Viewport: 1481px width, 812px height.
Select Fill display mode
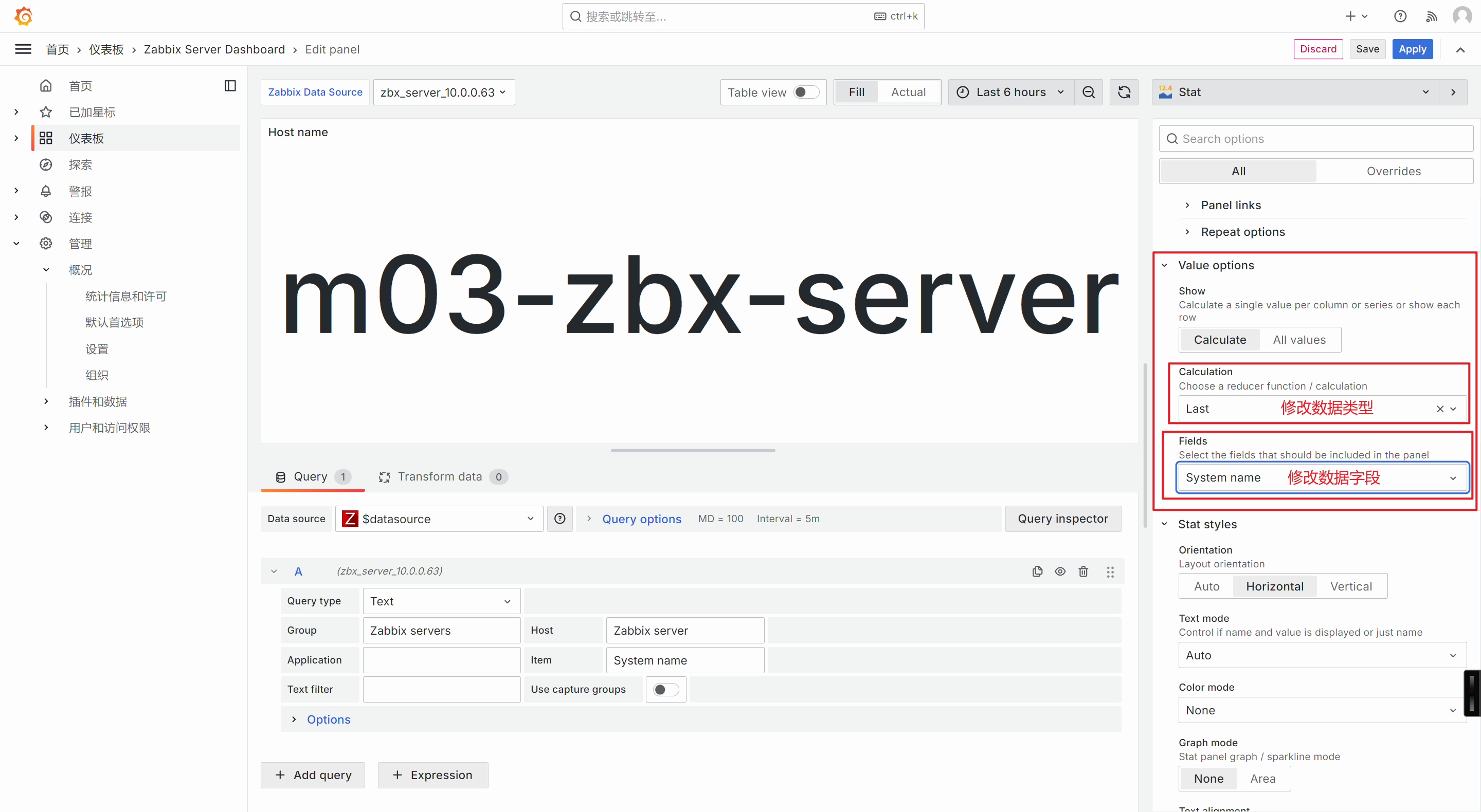pyautogui.click(x=856, y=92)
